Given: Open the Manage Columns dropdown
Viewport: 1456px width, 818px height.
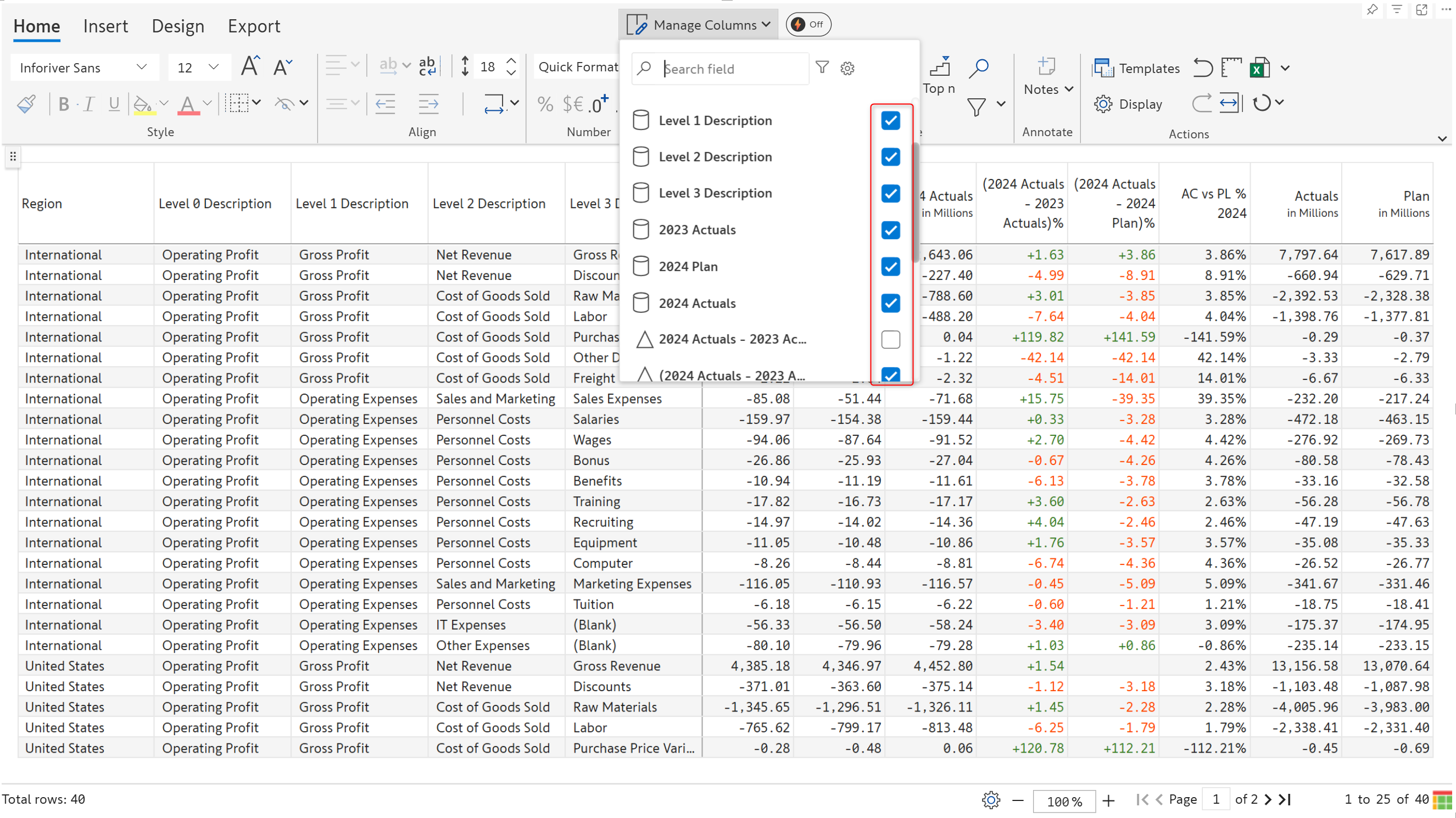Looking at the screenshot, I should pyautogui.click(x=698, y=25).
